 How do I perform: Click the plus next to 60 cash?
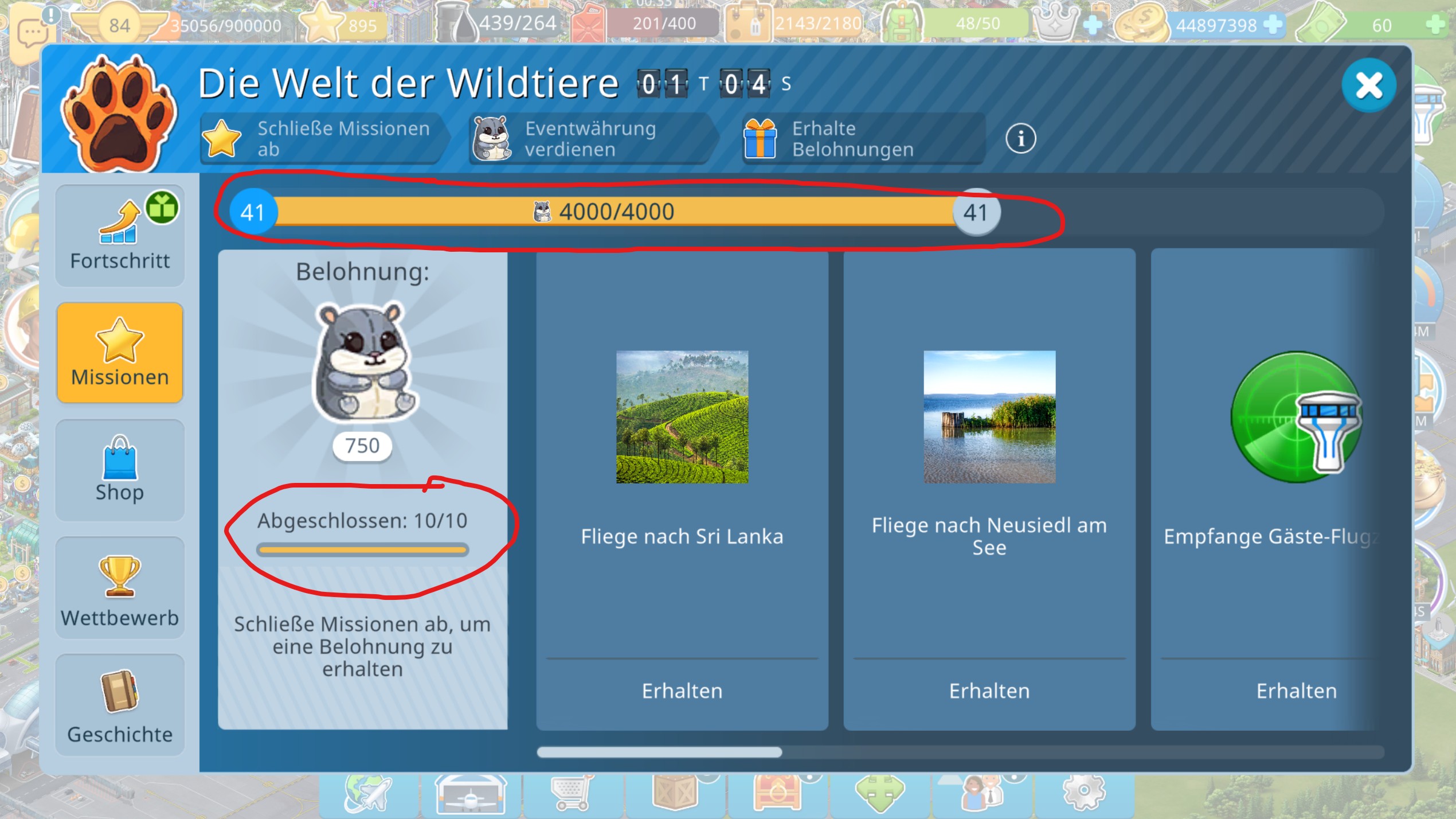pyautogui.click(x=1435, y=25)
